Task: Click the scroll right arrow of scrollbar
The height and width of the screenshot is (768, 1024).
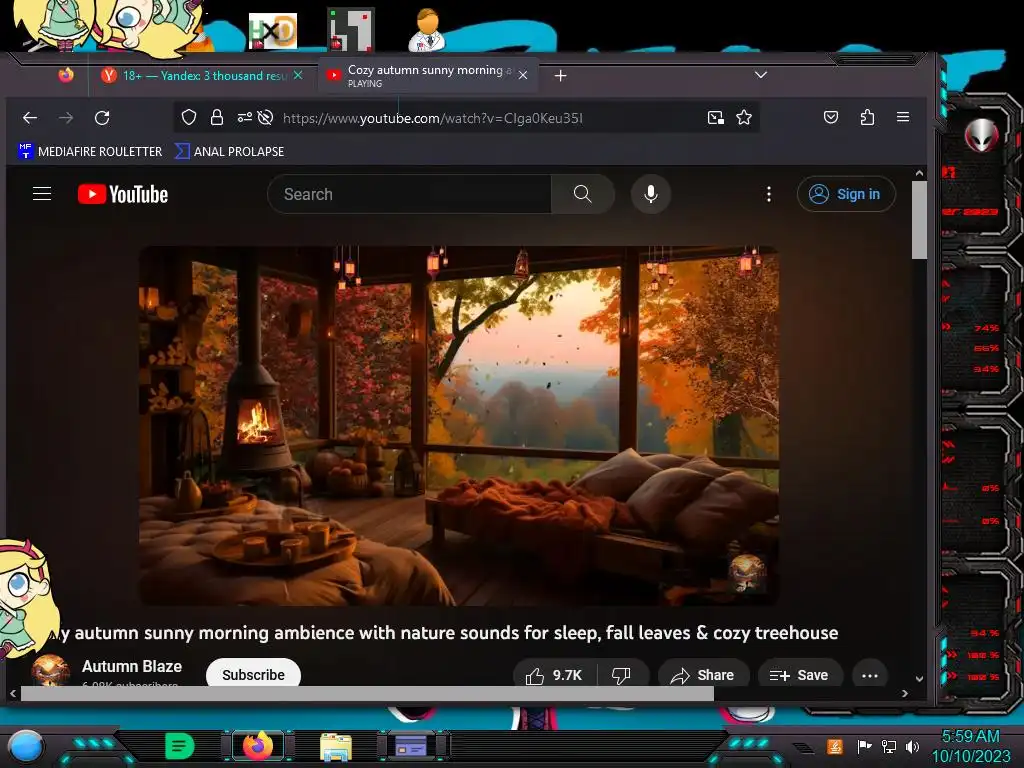Action: [x=904, y=694]
